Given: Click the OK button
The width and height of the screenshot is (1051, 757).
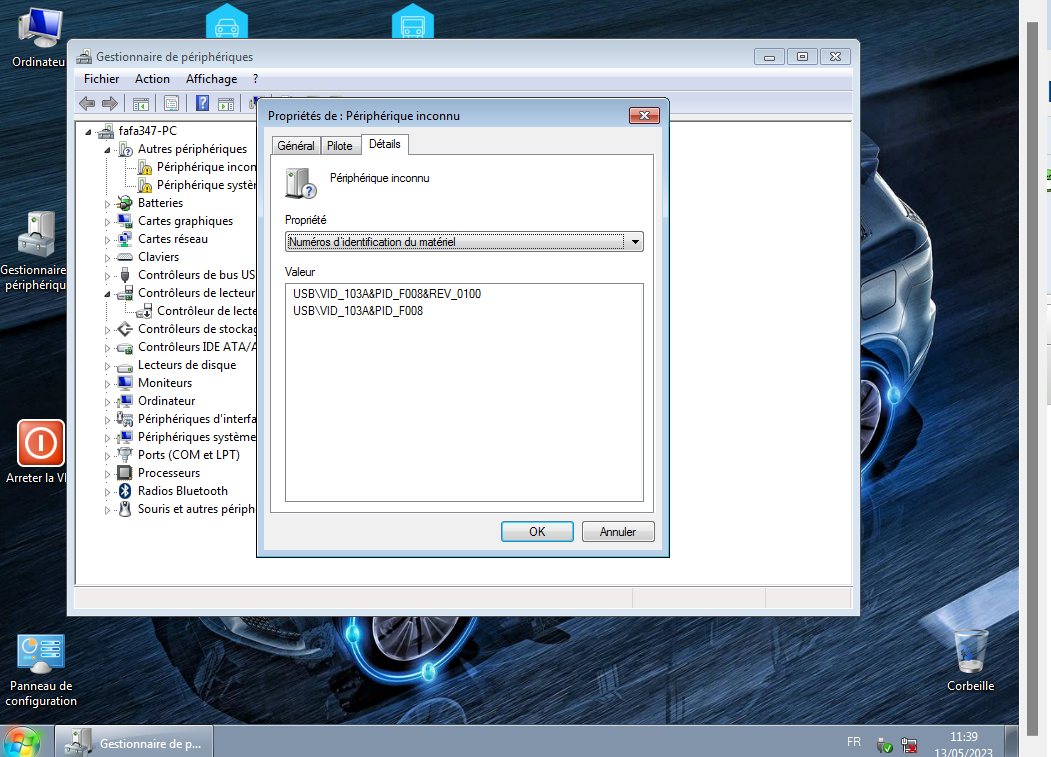Looking at the screenshot, I should [x=537, y=532].
